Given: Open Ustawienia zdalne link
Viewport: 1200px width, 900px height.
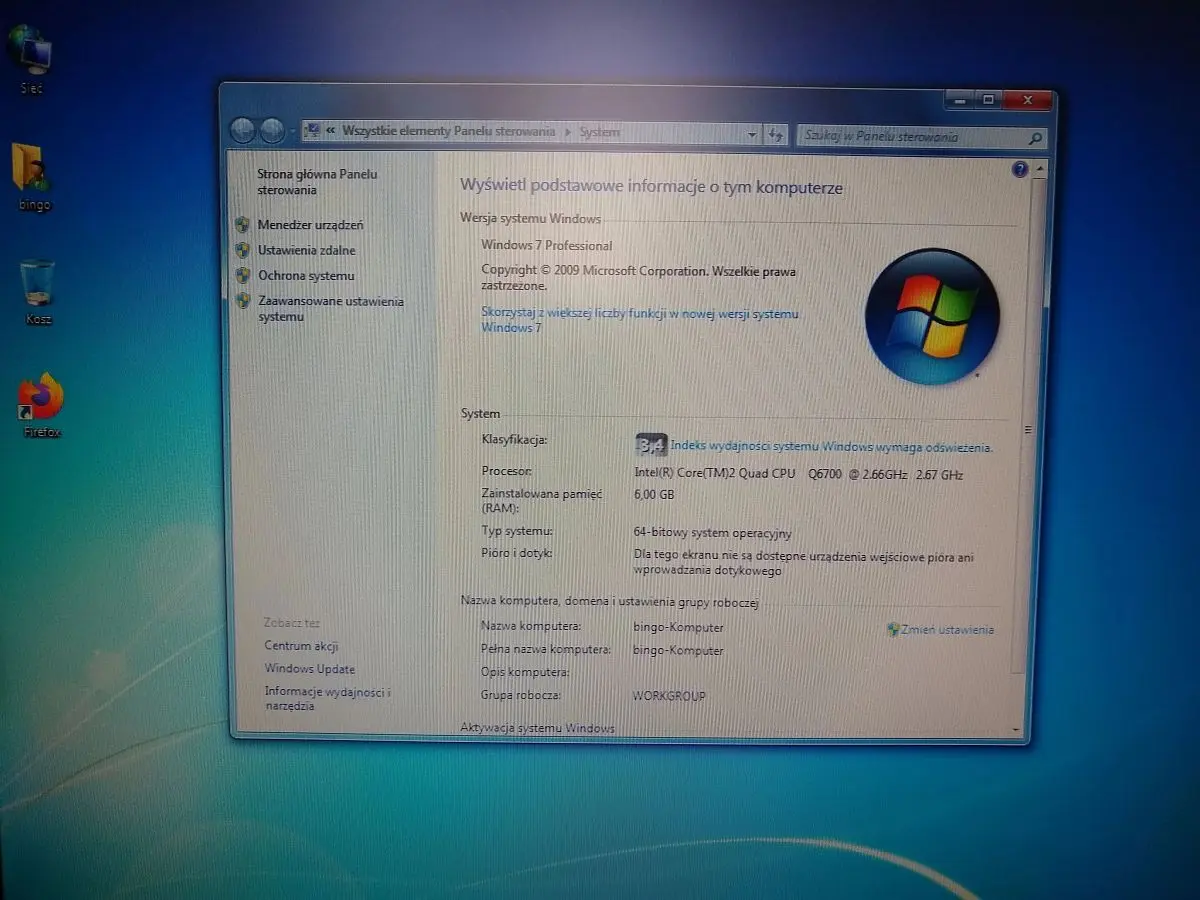Looking at the screenshot, I should tap(306, 250).
